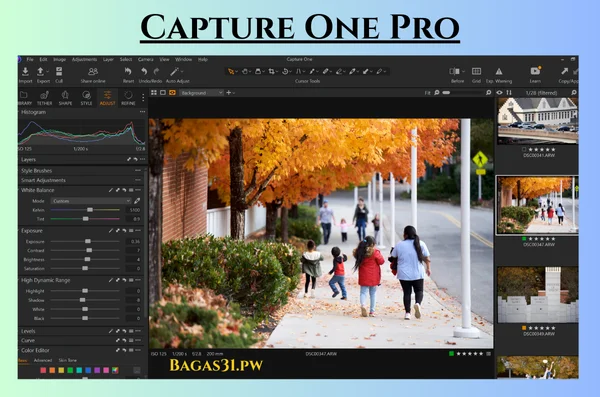This screenshot has height=397, width=600.
Task: Click the green color tag of DSC00347.ARW thumbnail
Action: click(x=524, y=239)
